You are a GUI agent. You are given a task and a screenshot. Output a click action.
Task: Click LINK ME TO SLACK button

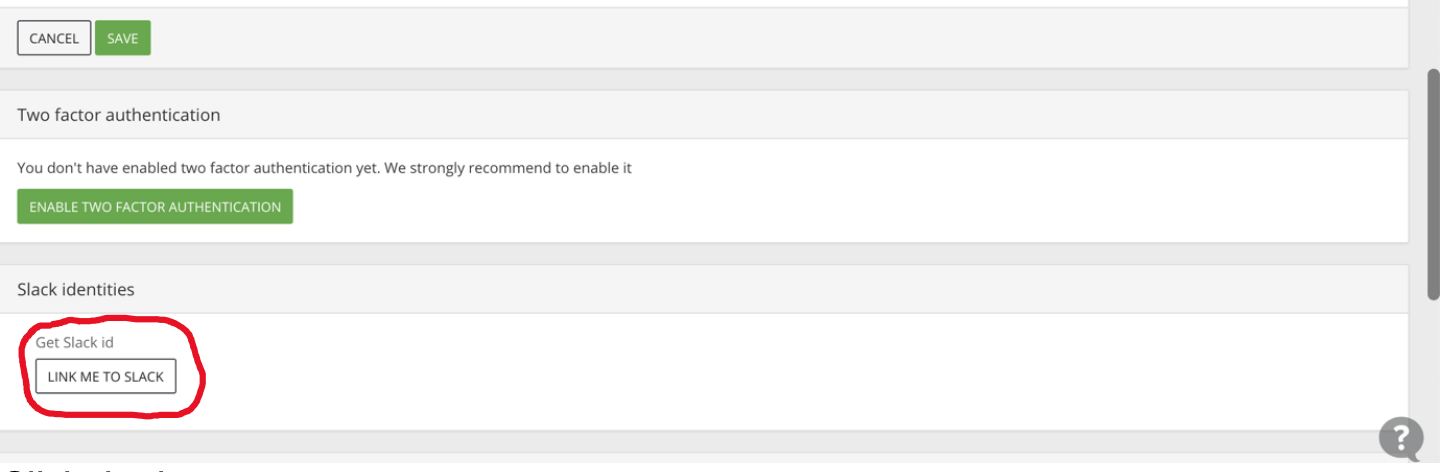pos(106,377)
